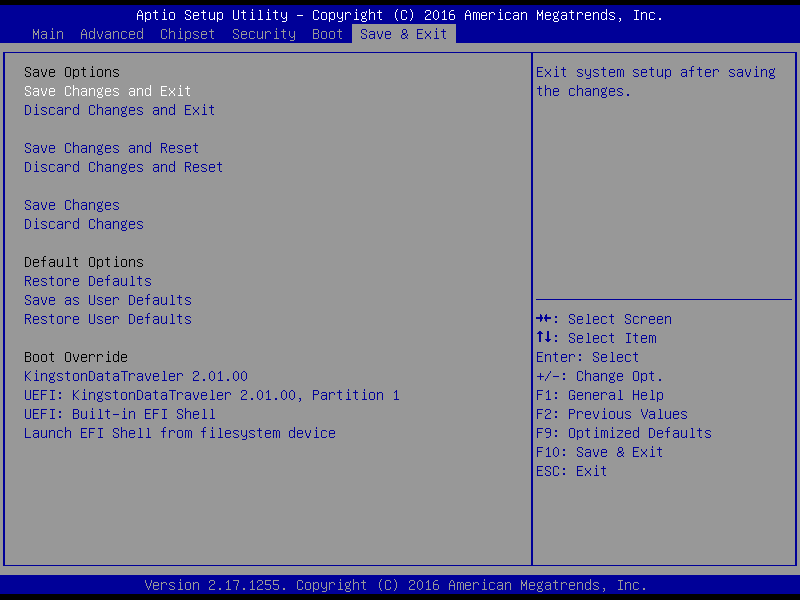The height and width of the screenshot is (600, 800).
Task: Launch UEFI Built-in EFI Shell
Action: (x=120, y=414)
